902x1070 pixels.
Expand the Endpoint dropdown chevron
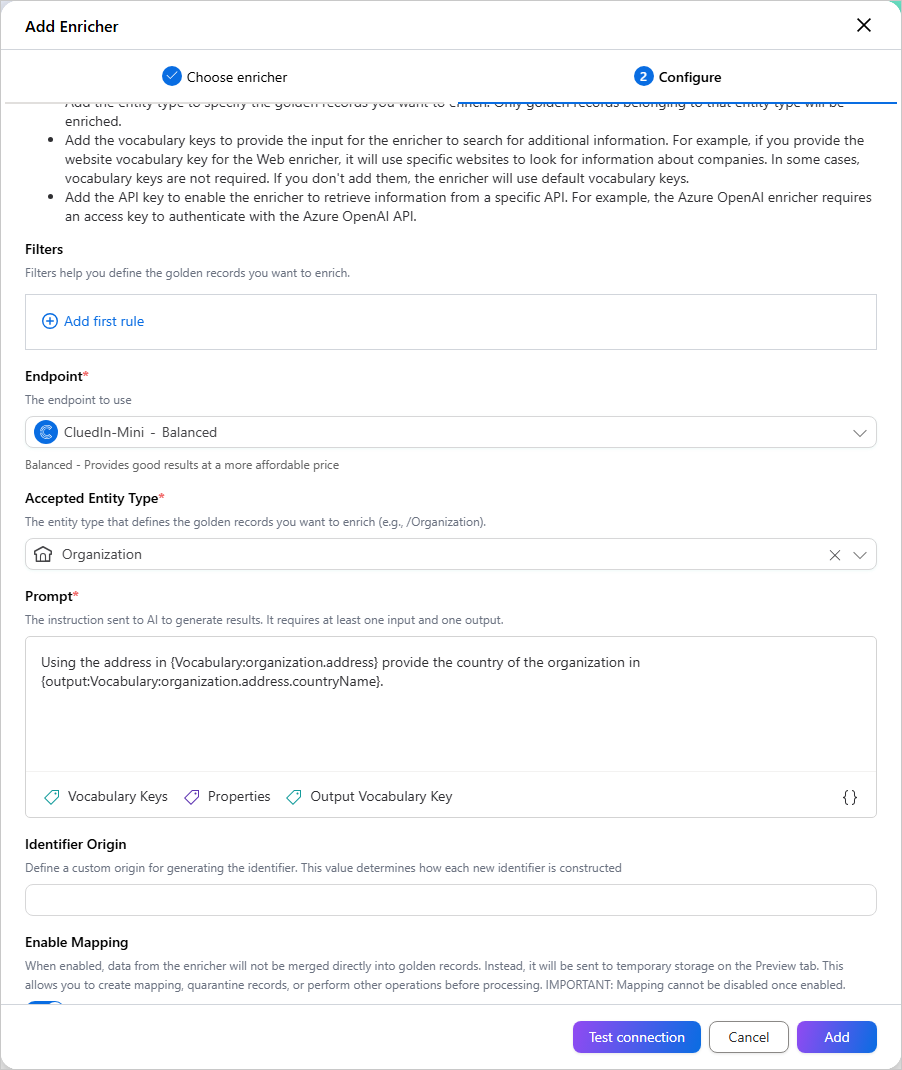860,433
